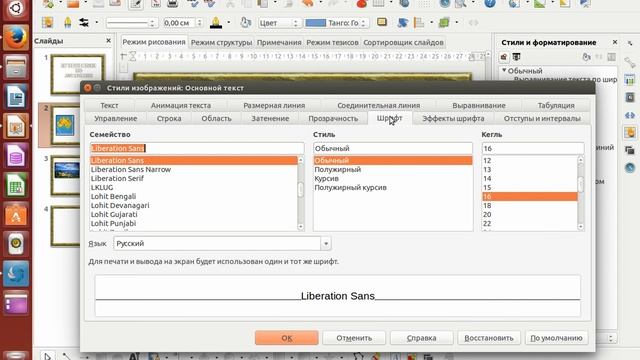Switch to Режим структуры view tab
640x360 pixels.
pyautogui.click(x=221, y=42)
